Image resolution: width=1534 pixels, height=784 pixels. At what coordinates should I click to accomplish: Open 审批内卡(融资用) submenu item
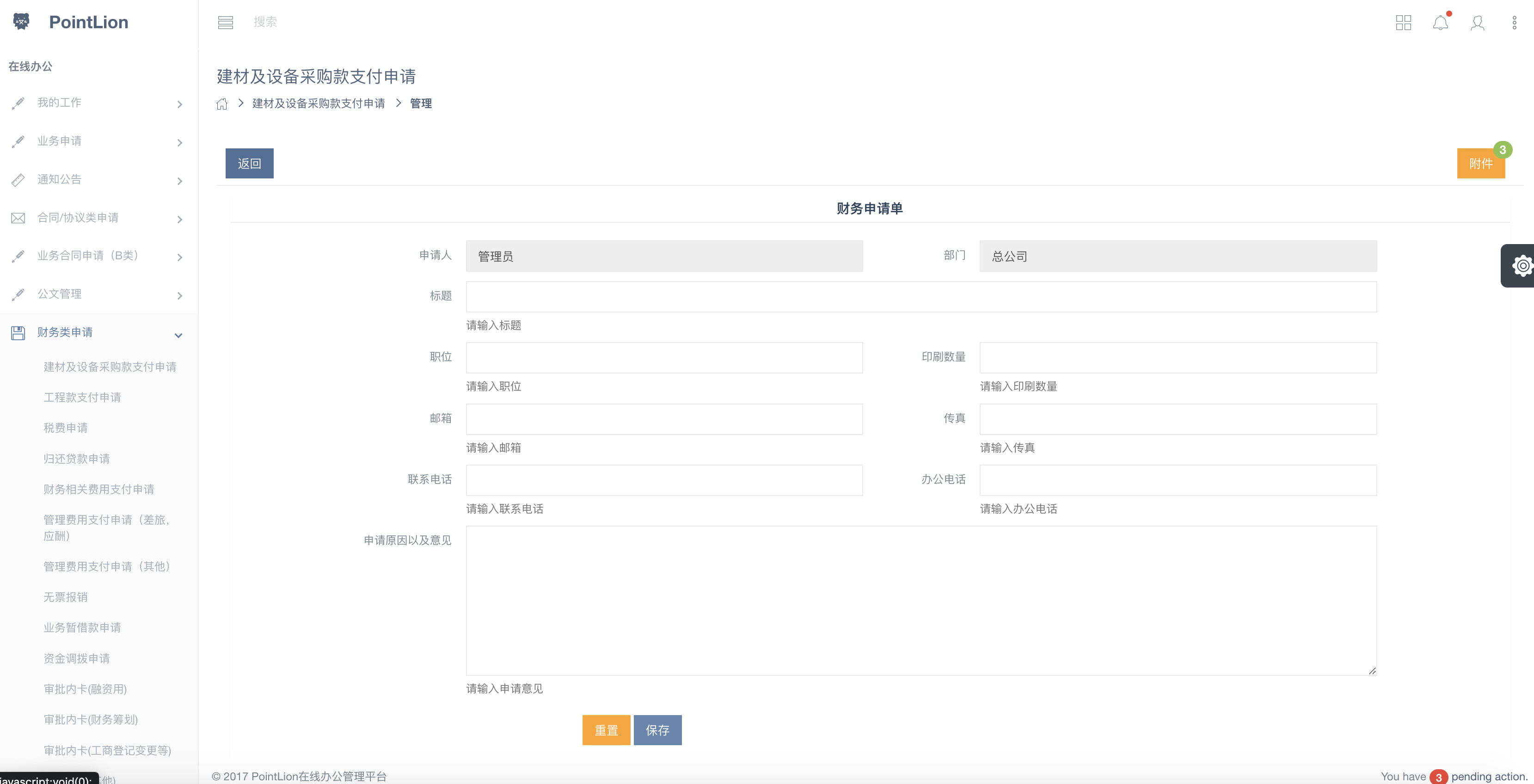85,689
